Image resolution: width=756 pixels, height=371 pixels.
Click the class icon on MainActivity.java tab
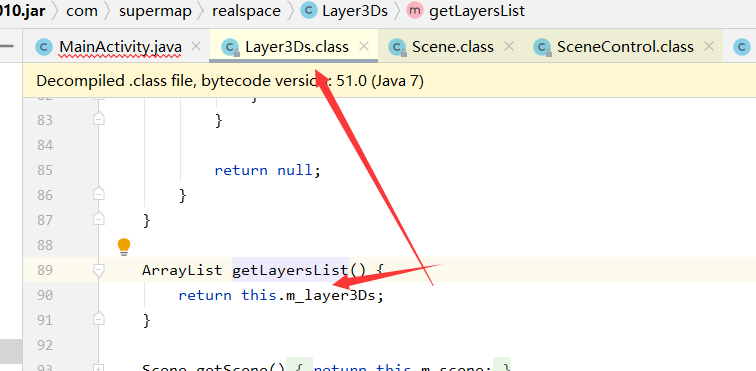tap(44, 47)
